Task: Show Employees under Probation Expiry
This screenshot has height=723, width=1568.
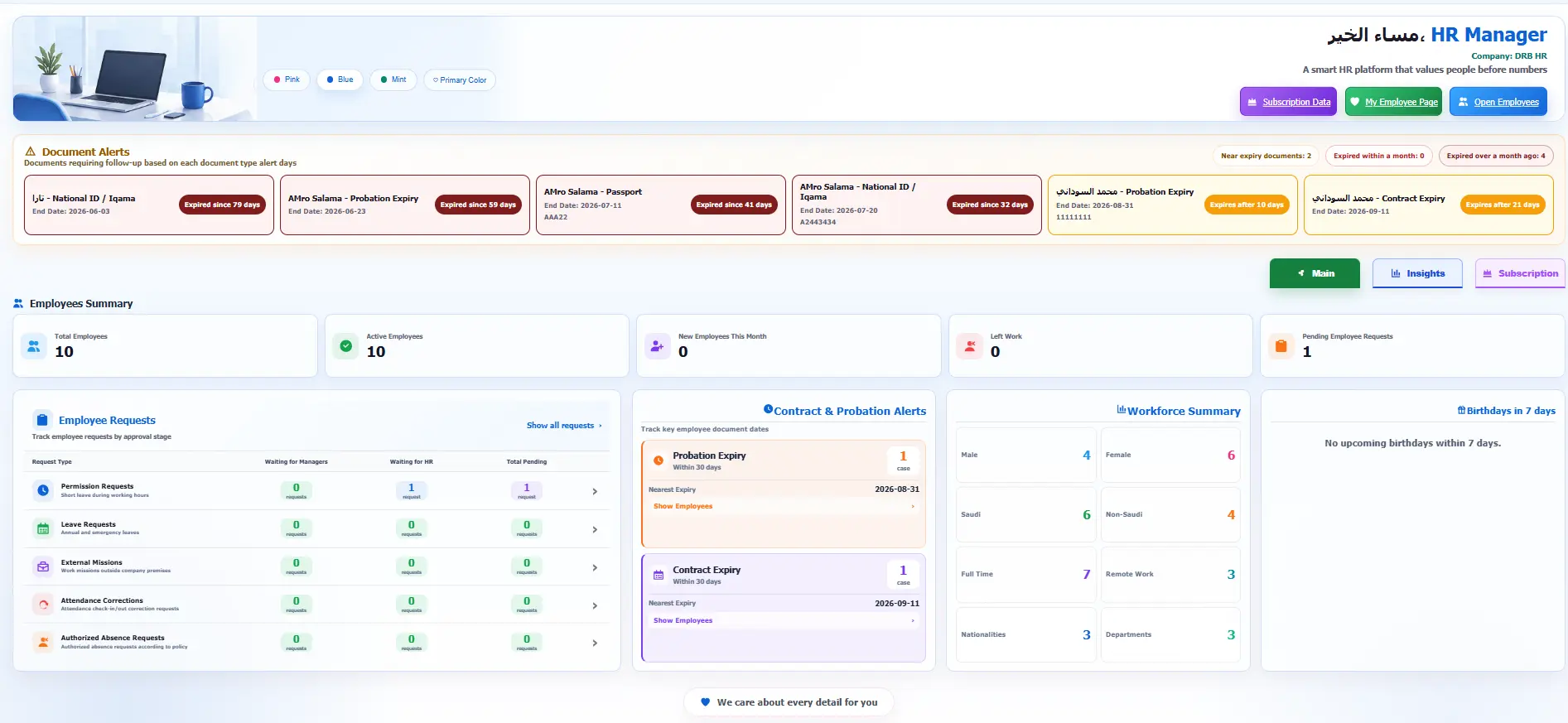Action: click(784, 506)
